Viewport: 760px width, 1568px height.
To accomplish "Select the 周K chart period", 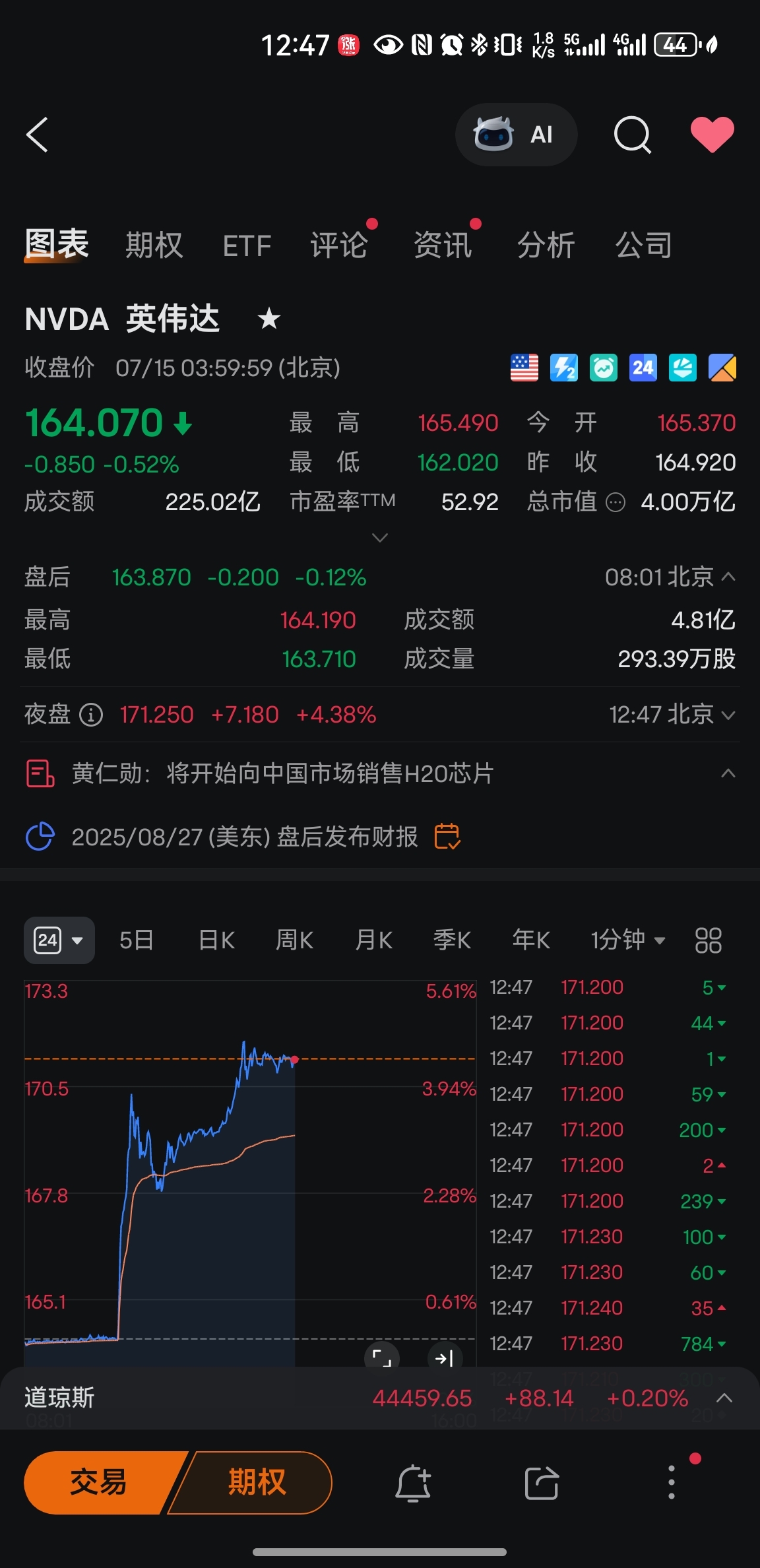I will (x=294, y=940).
